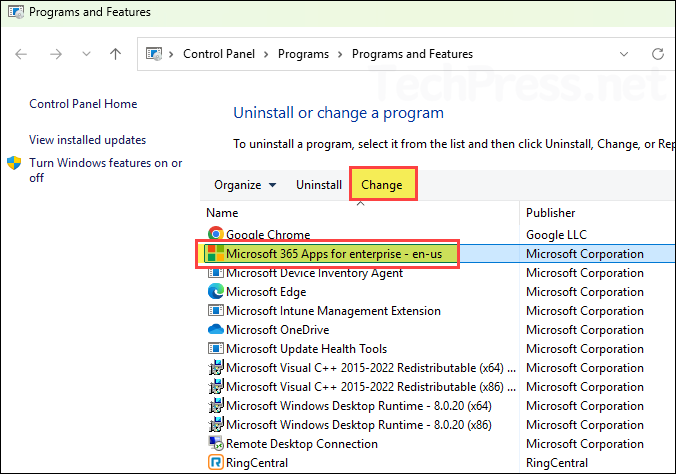Screen dimensions: 676x474
Task: Expand the chevron after Control Panel breadcrumb
Action: (266, 54)
